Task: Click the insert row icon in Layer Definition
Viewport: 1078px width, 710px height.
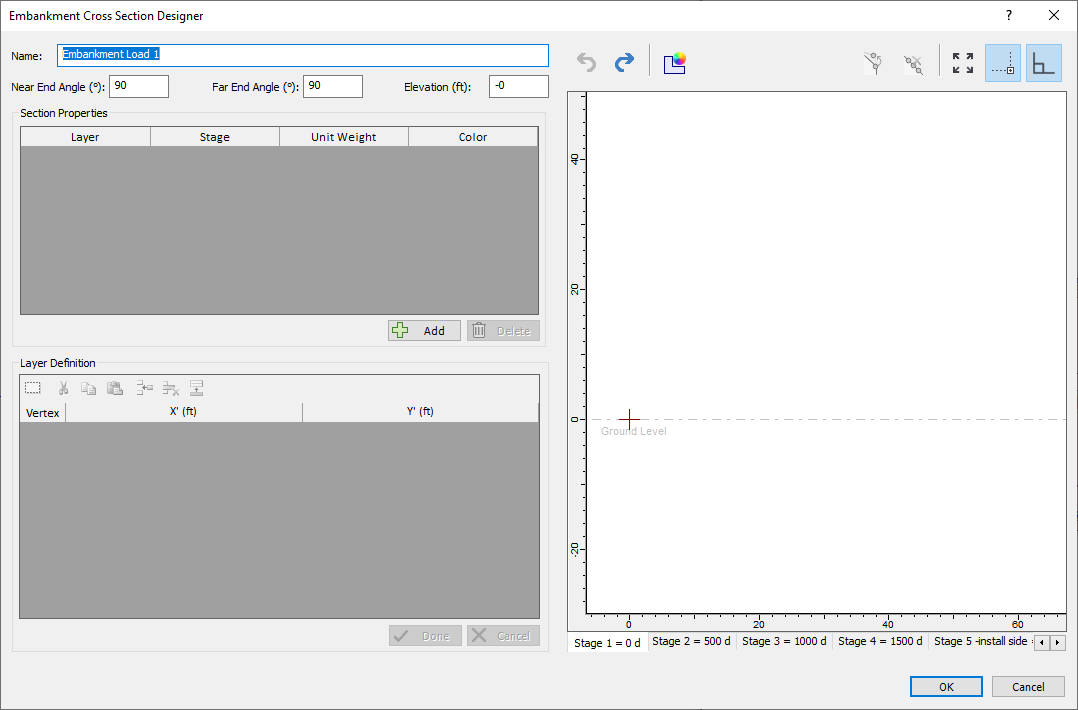Action: pos(144,388)
